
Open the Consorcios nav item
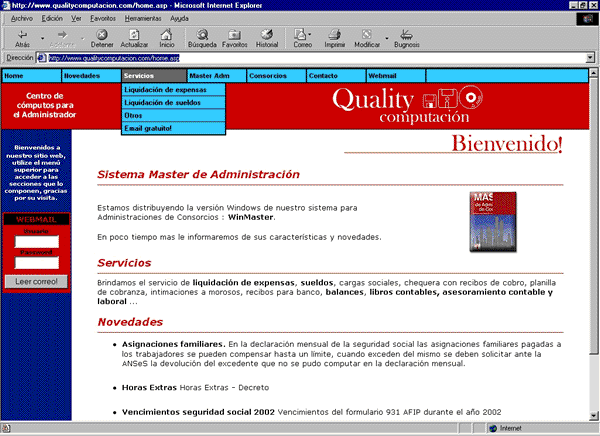276,76
